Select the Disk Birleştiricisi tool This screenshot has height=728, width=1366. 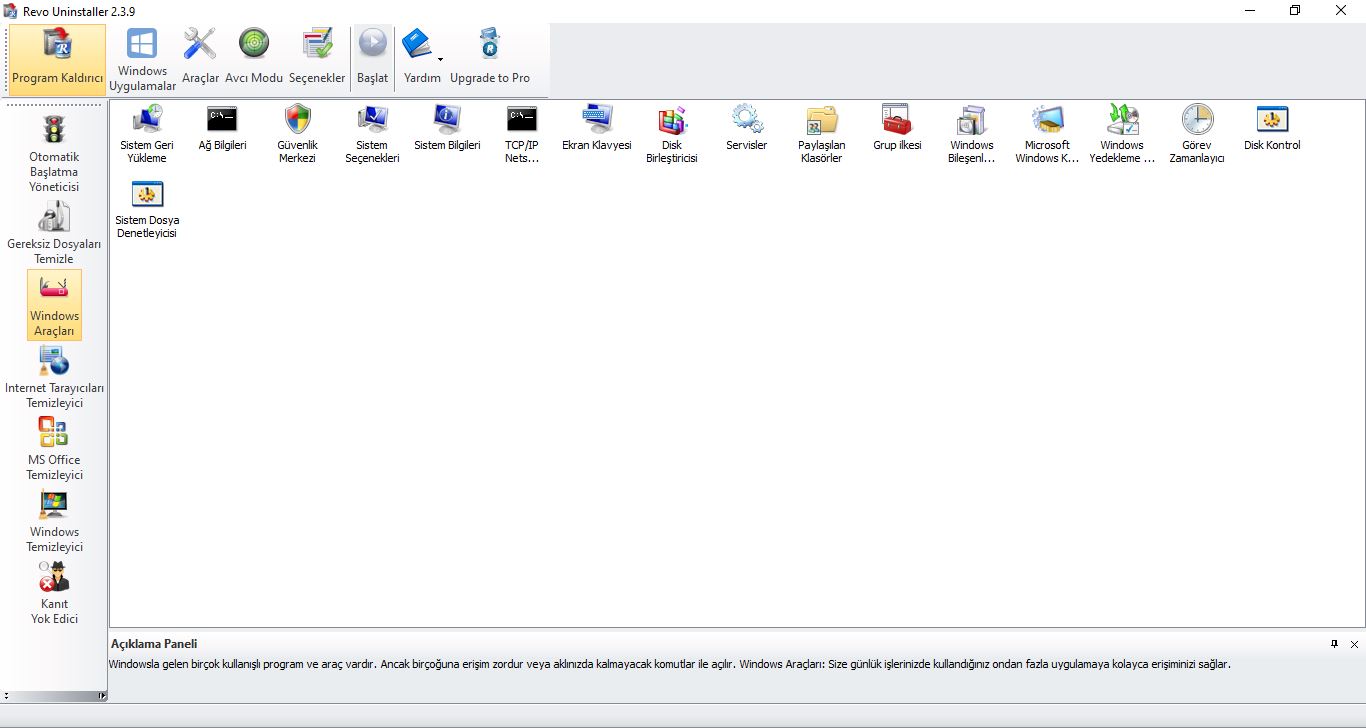(x=672, y=134)
